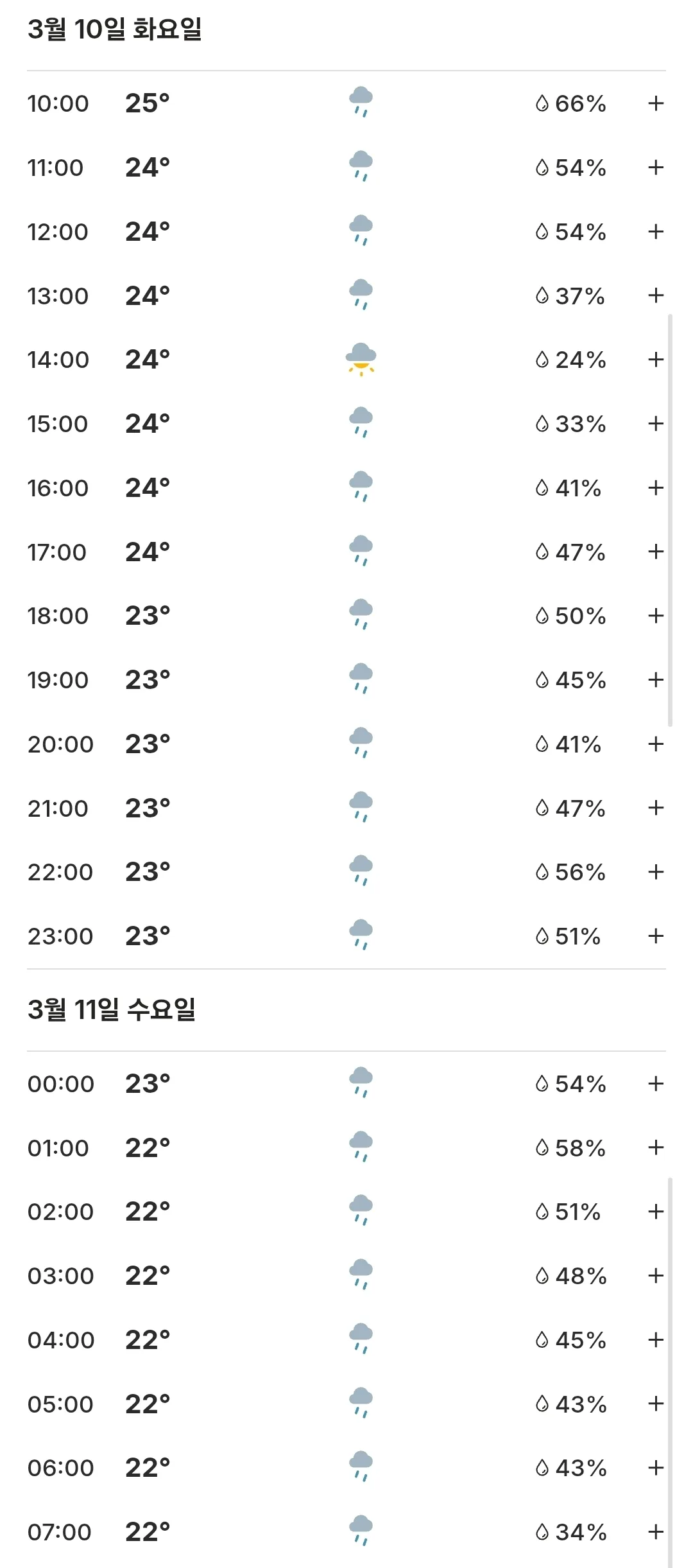
Task: Click the upper scrollbar on right edge
Action: tap(670, 520)
